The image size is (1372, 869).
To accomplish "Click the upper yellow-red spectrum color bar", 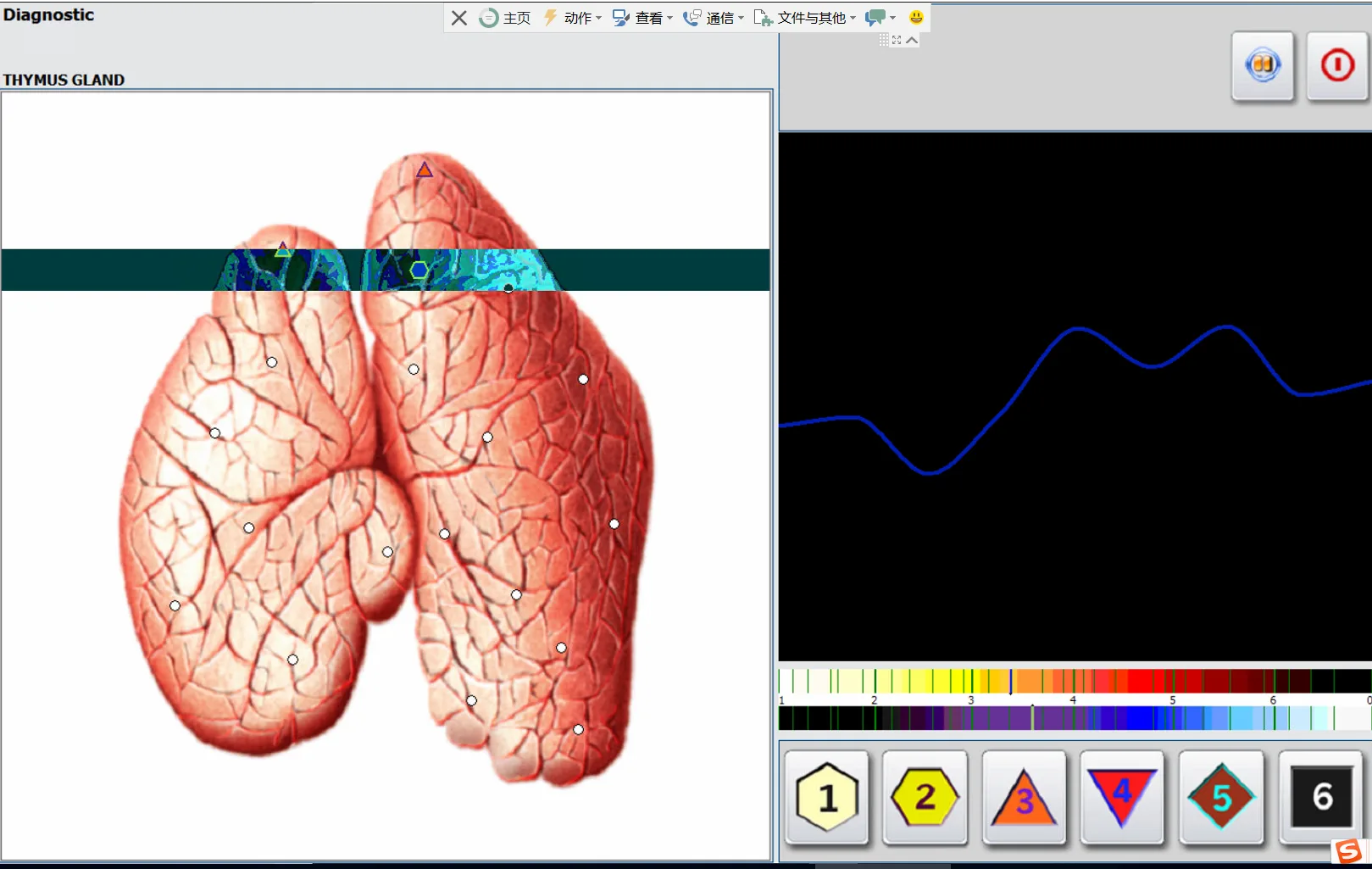I will pos(1073,681).
